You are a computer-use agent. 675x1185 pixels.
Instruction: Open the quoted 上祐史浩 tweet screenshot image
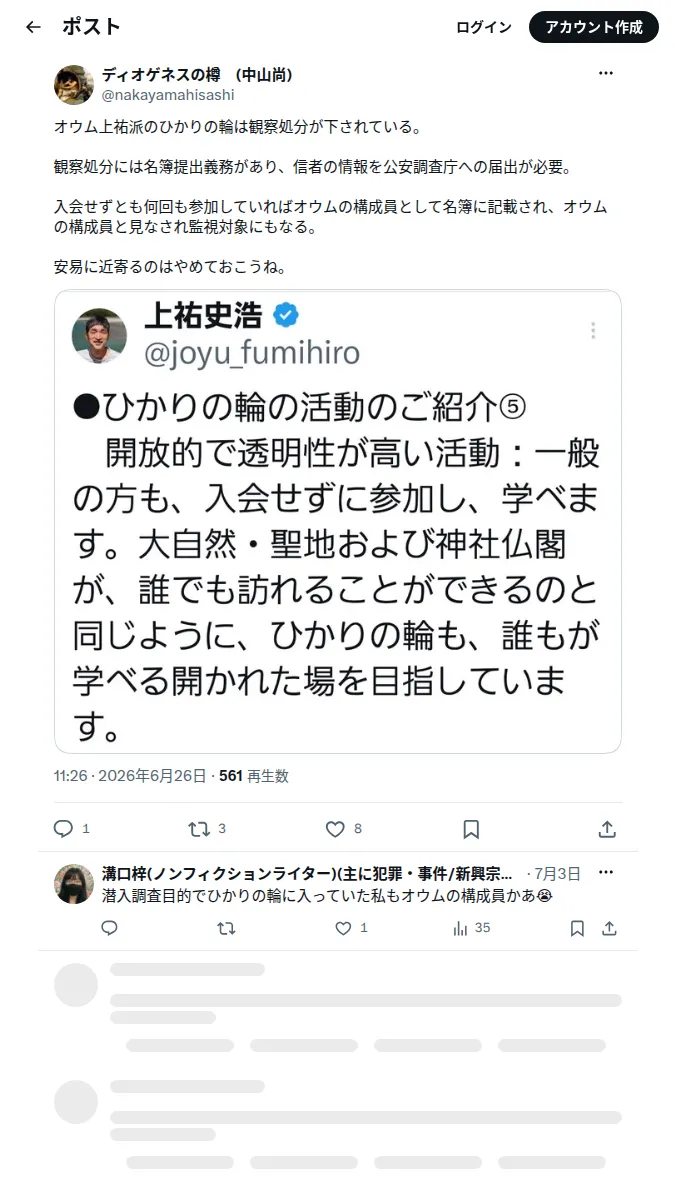click(338, 521)
